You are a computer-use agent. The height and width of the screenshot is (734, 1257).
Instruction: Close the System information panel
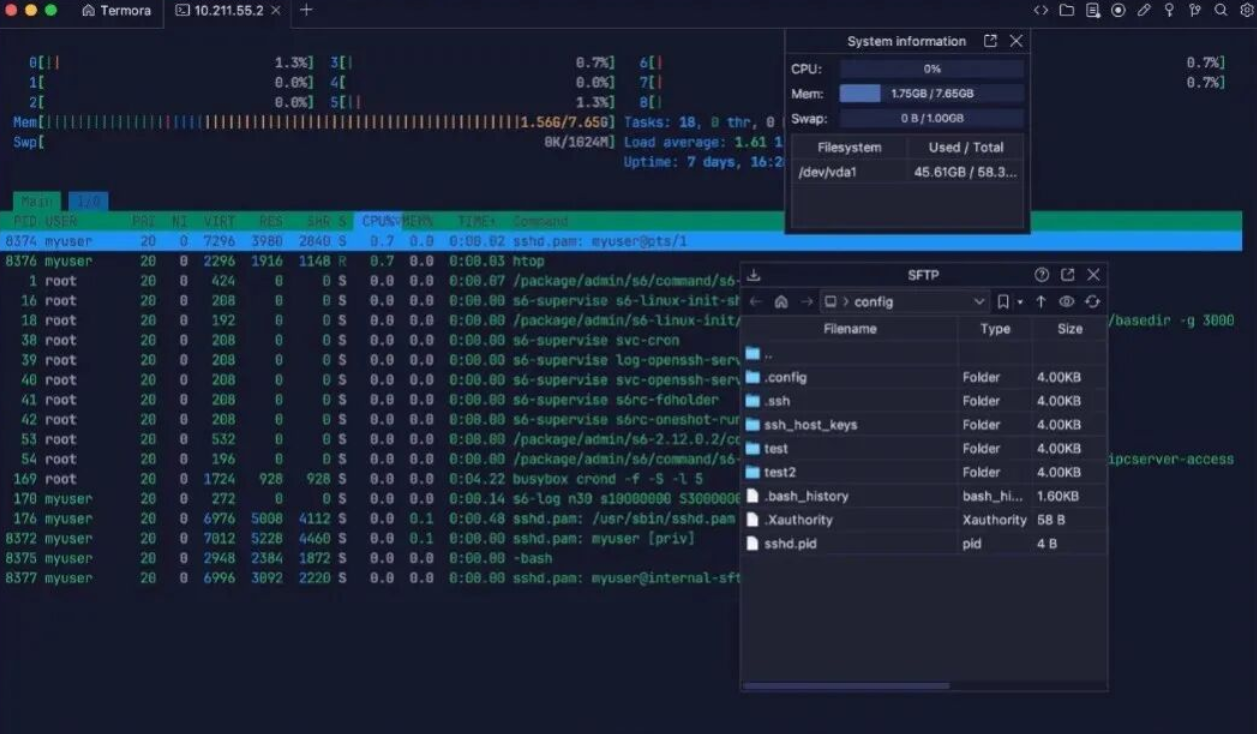click(x=1016, y=41)
